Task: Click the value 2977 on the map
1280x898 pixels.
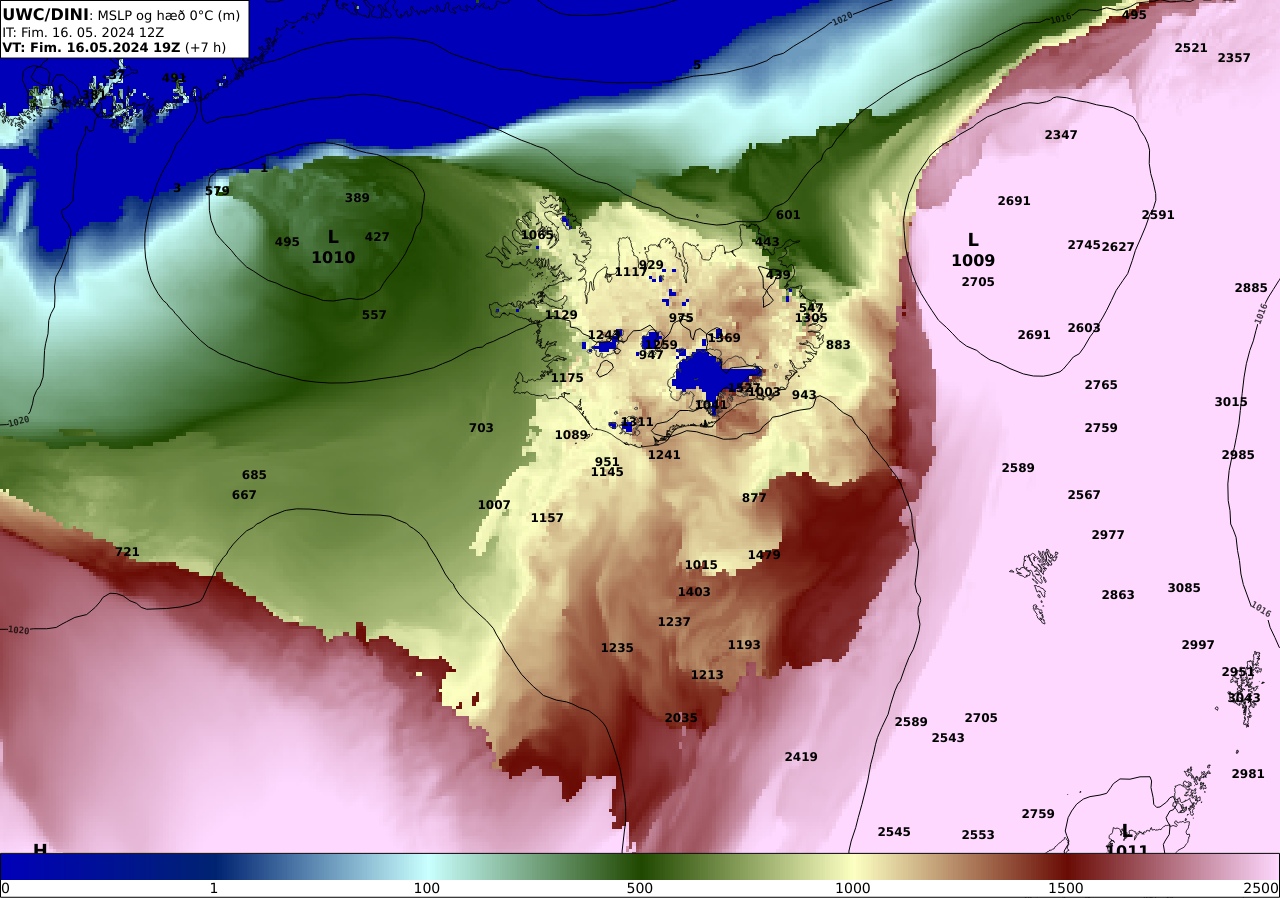Action: point(1108,535)
